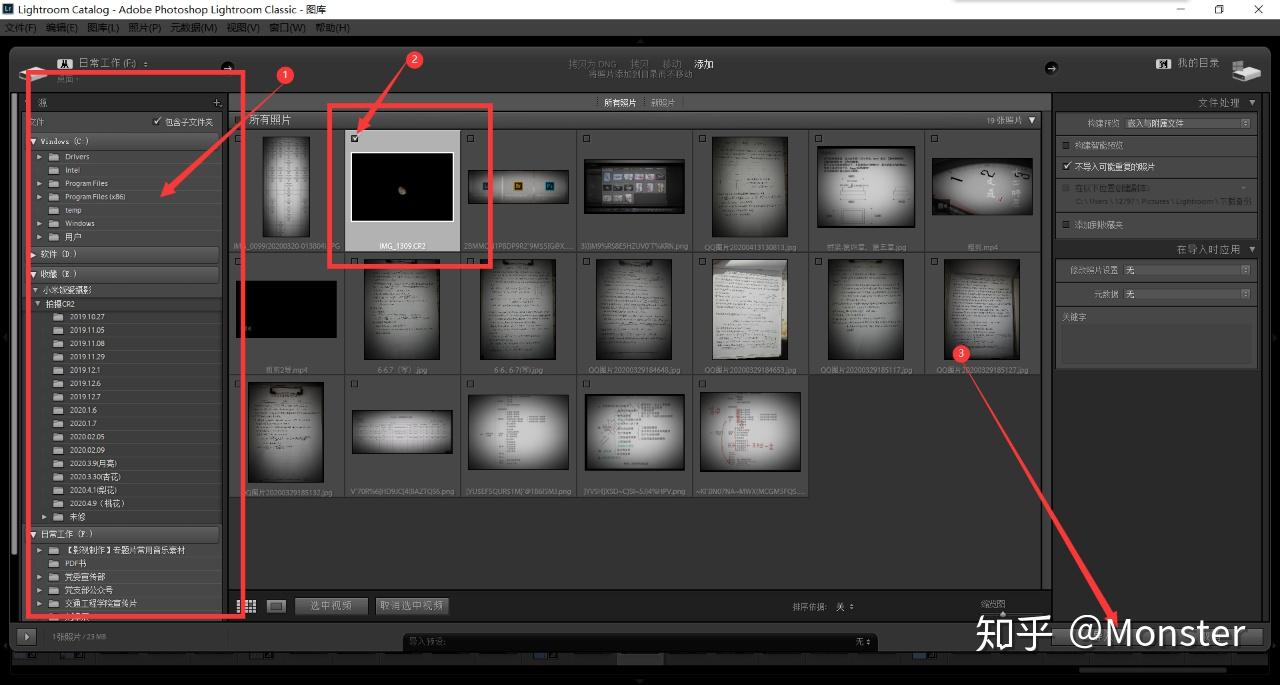Click the grid view icon below thumbnails
The width and height of the screenshot is (1280, 685).
tap(245, 606)
